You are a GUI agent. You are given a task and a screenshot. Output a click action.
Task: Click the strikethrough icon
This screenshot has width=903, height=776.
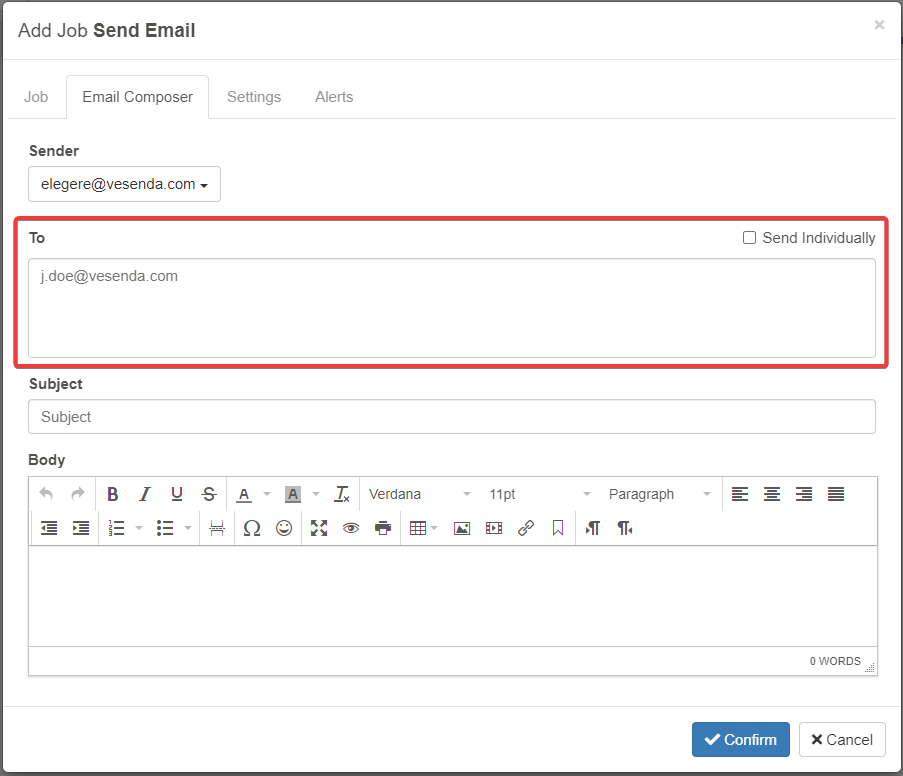click(x=209, y=494)
